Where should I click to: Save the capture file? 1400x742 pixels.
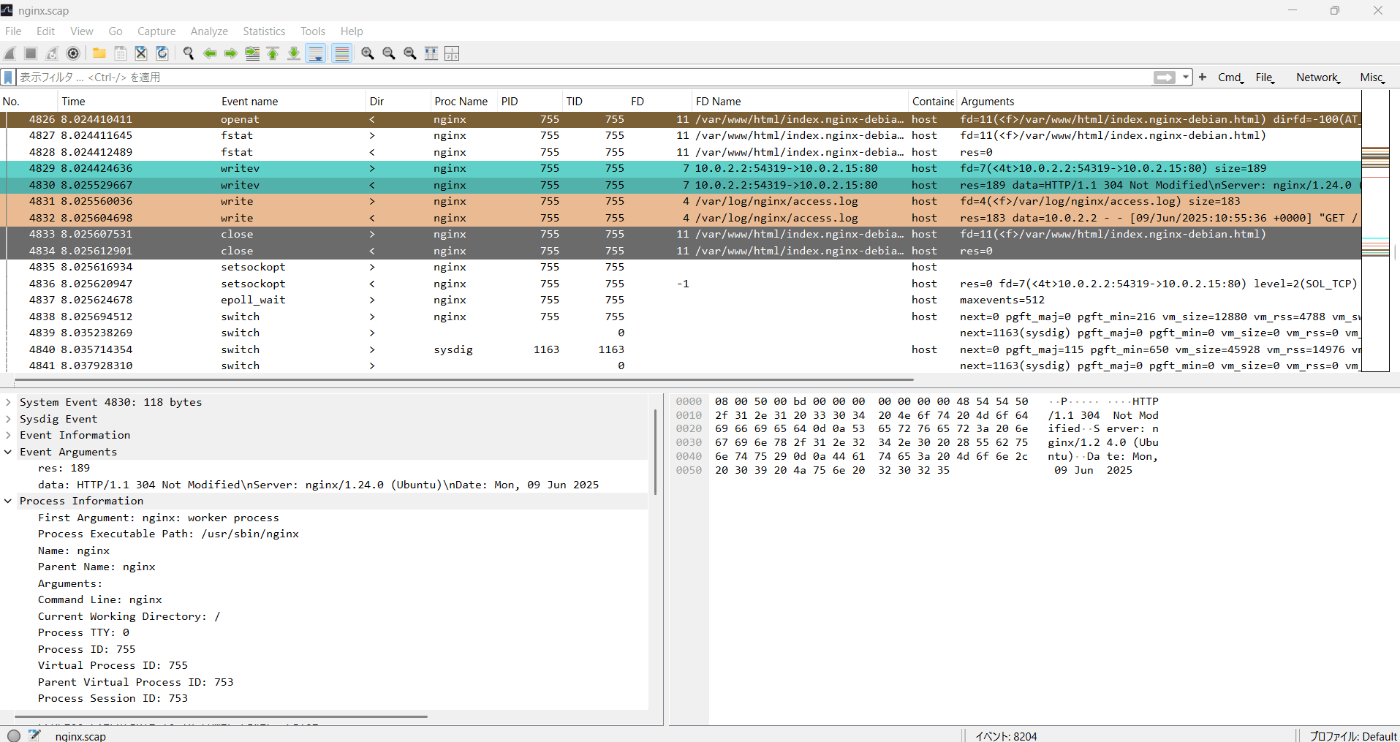coord(120,53)
